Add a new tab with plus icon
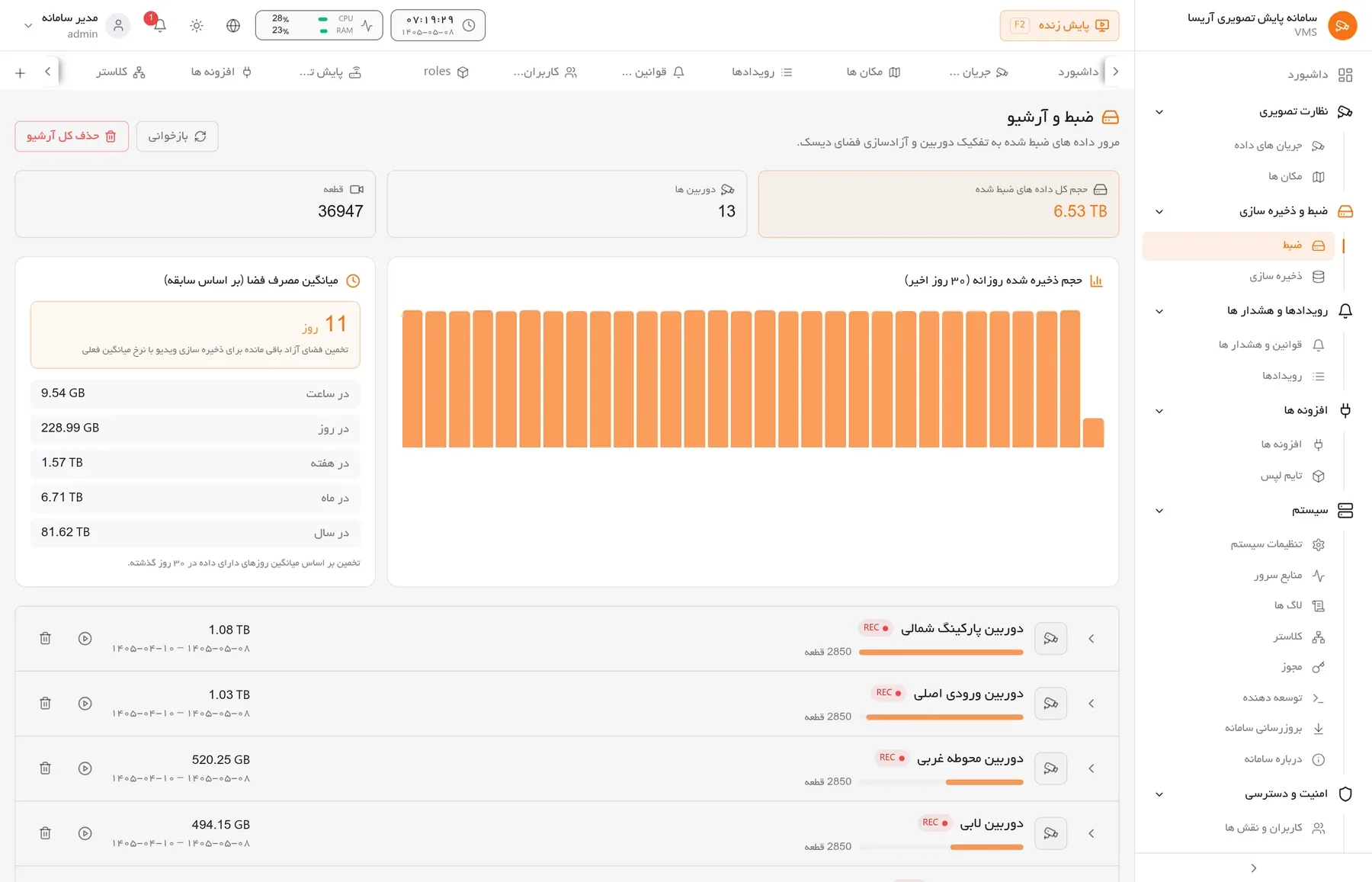The height and width of the screenshot is (882, 1372). pos(21,72)
